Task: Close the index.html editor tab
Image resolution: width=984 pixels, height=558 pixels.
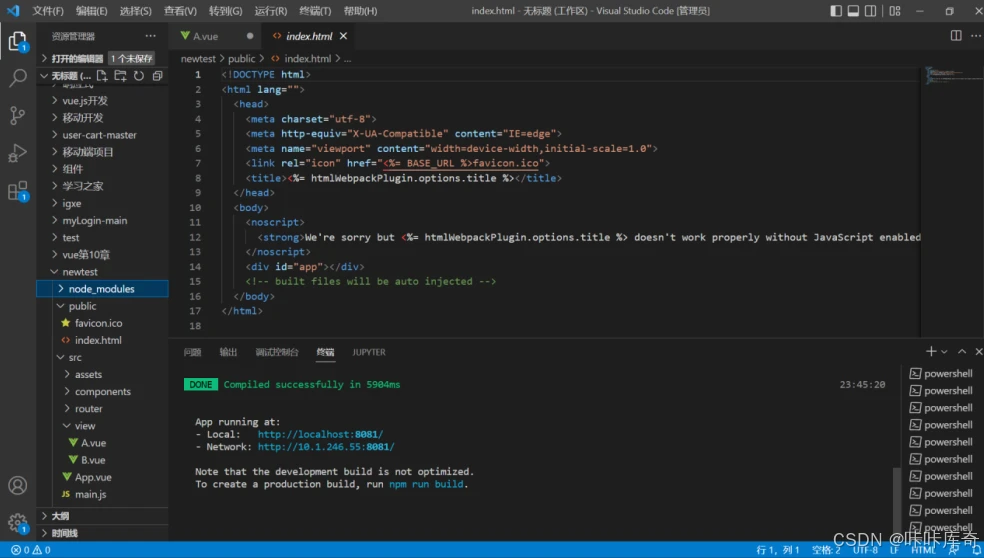Action: [x=343, y=36]
